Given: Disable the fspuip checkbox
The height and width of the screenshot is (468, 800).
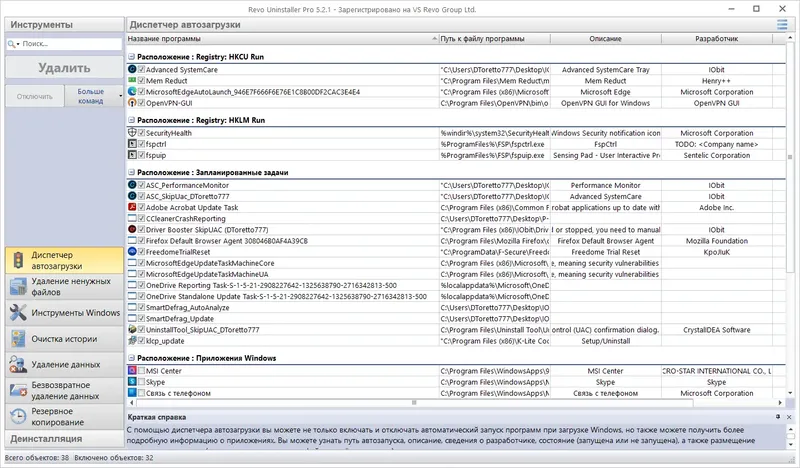Looking at the screenshot, I should point(141,155).
